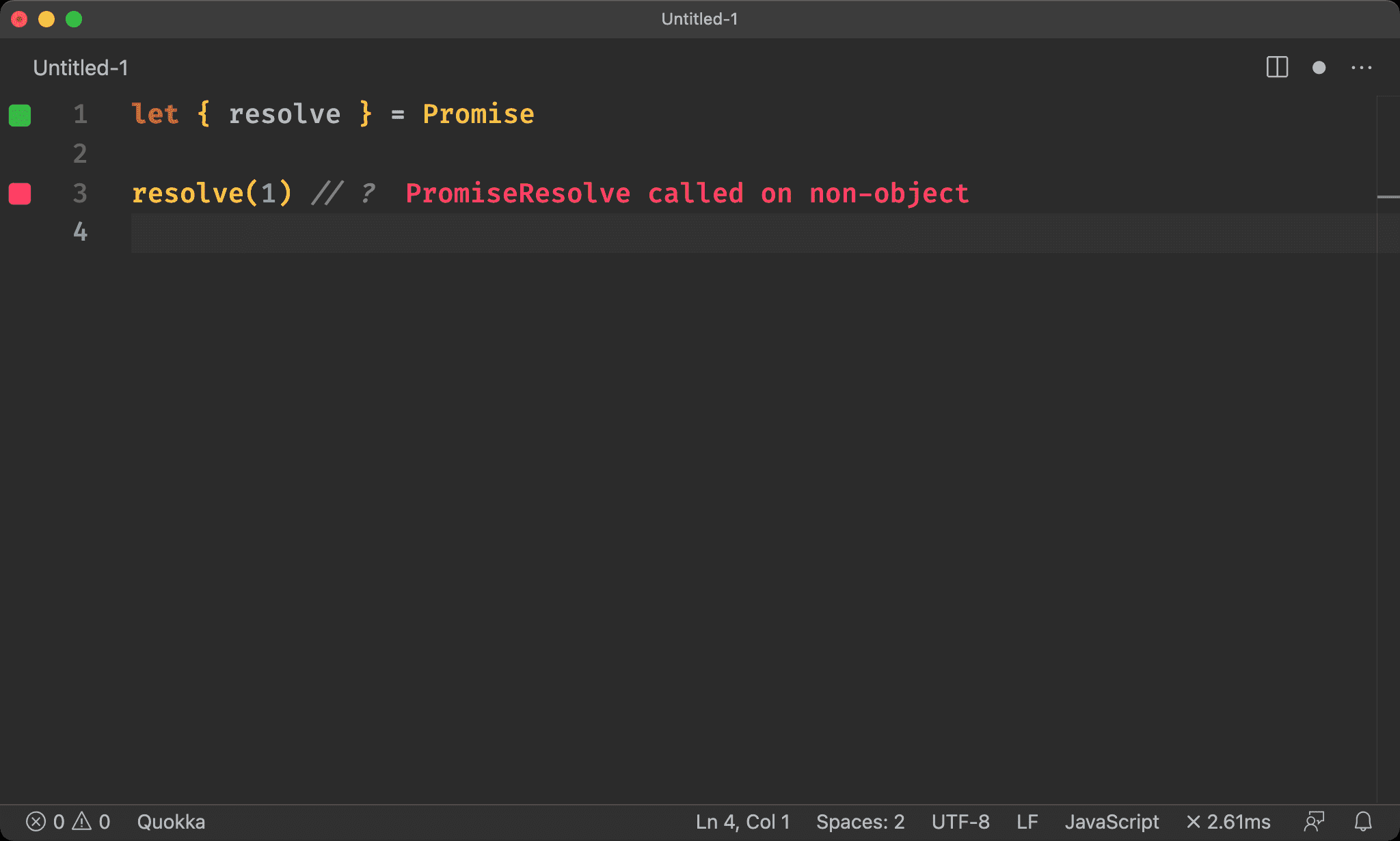Change language mode via JavaScript
This screenshot has width=1400, height=841.
click(x=1112, y=821)
